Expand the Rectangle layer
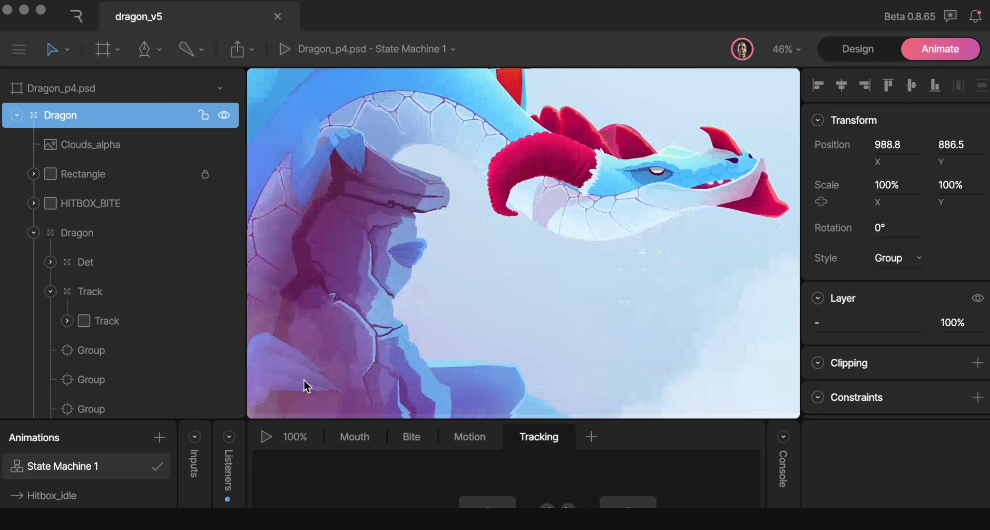Screen dimensions: 990x530 [33, 174]
